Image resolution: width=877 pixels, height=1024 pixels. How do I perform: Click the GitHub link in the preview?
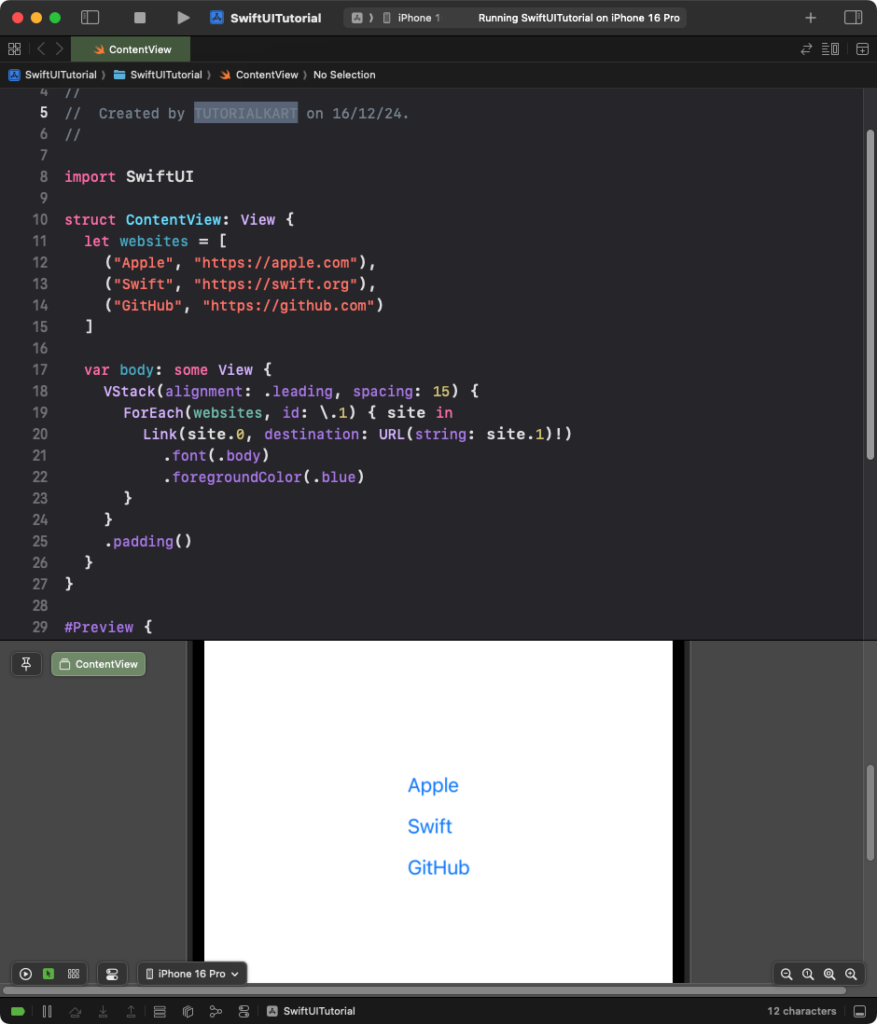[438, 867]
